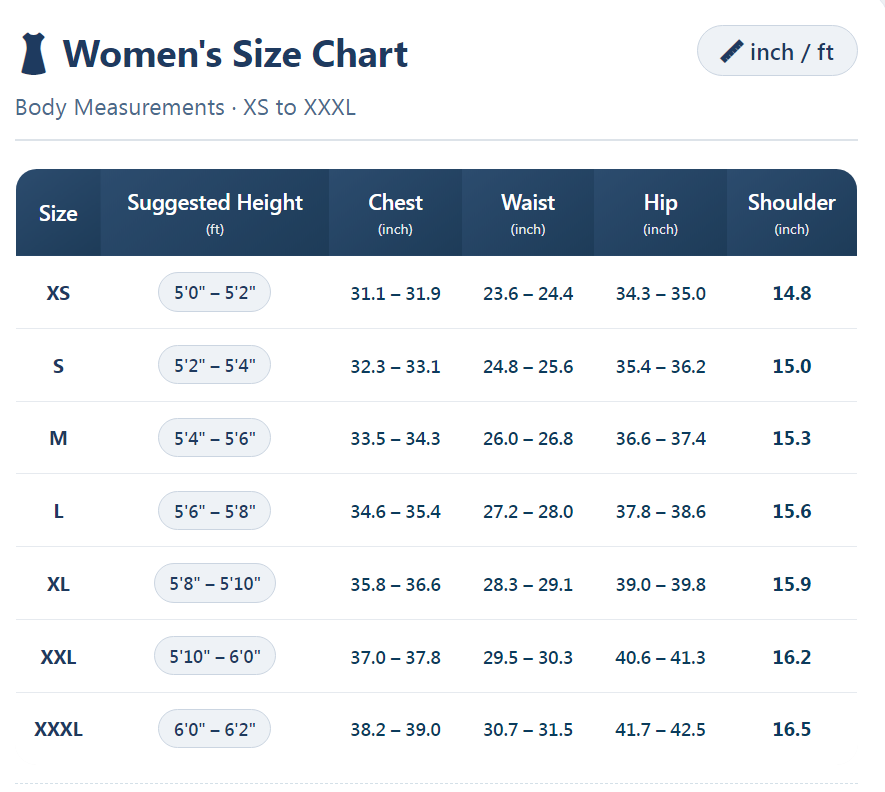Select the 6'0" – 6'2" height badge
The height and width of the screenshot is (792, 885).
(x=214, y=729)
